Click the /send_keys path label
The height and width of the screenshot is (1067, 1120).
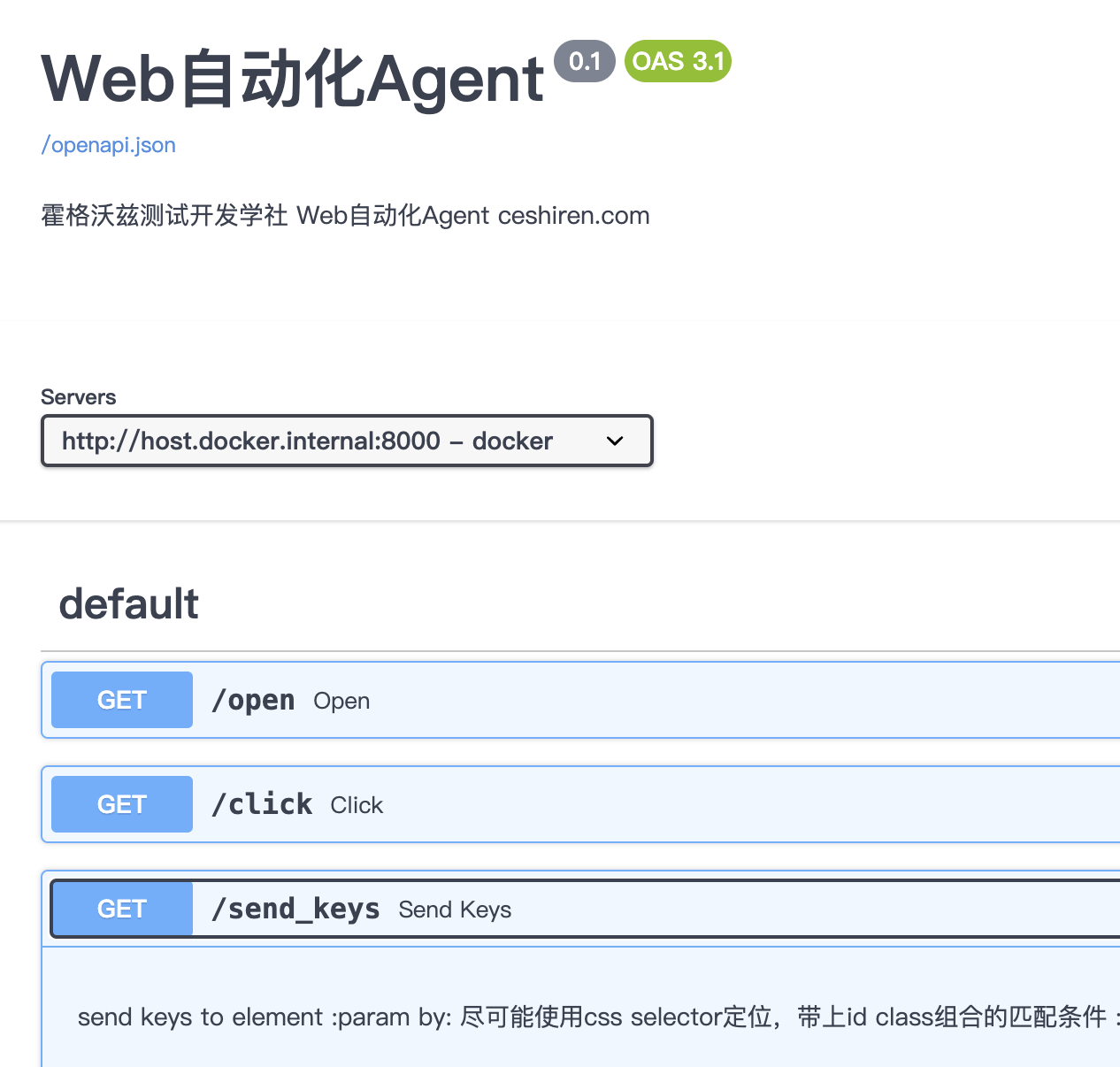point(295,909)
